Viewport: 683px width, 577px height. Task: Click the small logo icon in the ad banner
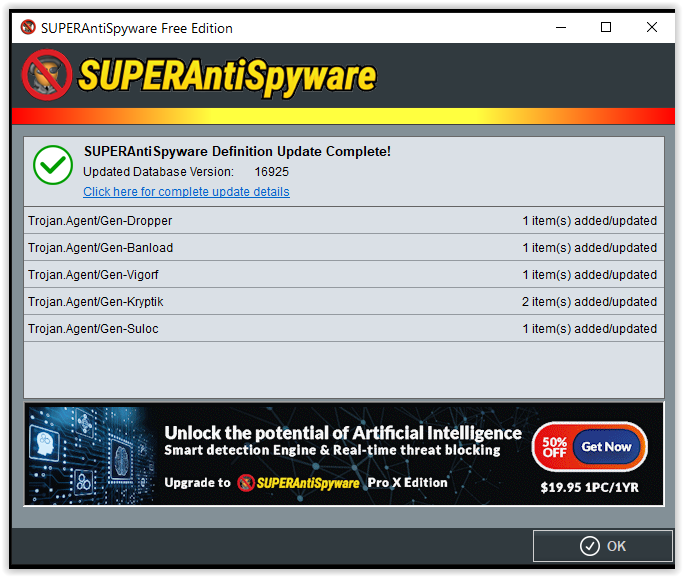[x=246, y=483]
